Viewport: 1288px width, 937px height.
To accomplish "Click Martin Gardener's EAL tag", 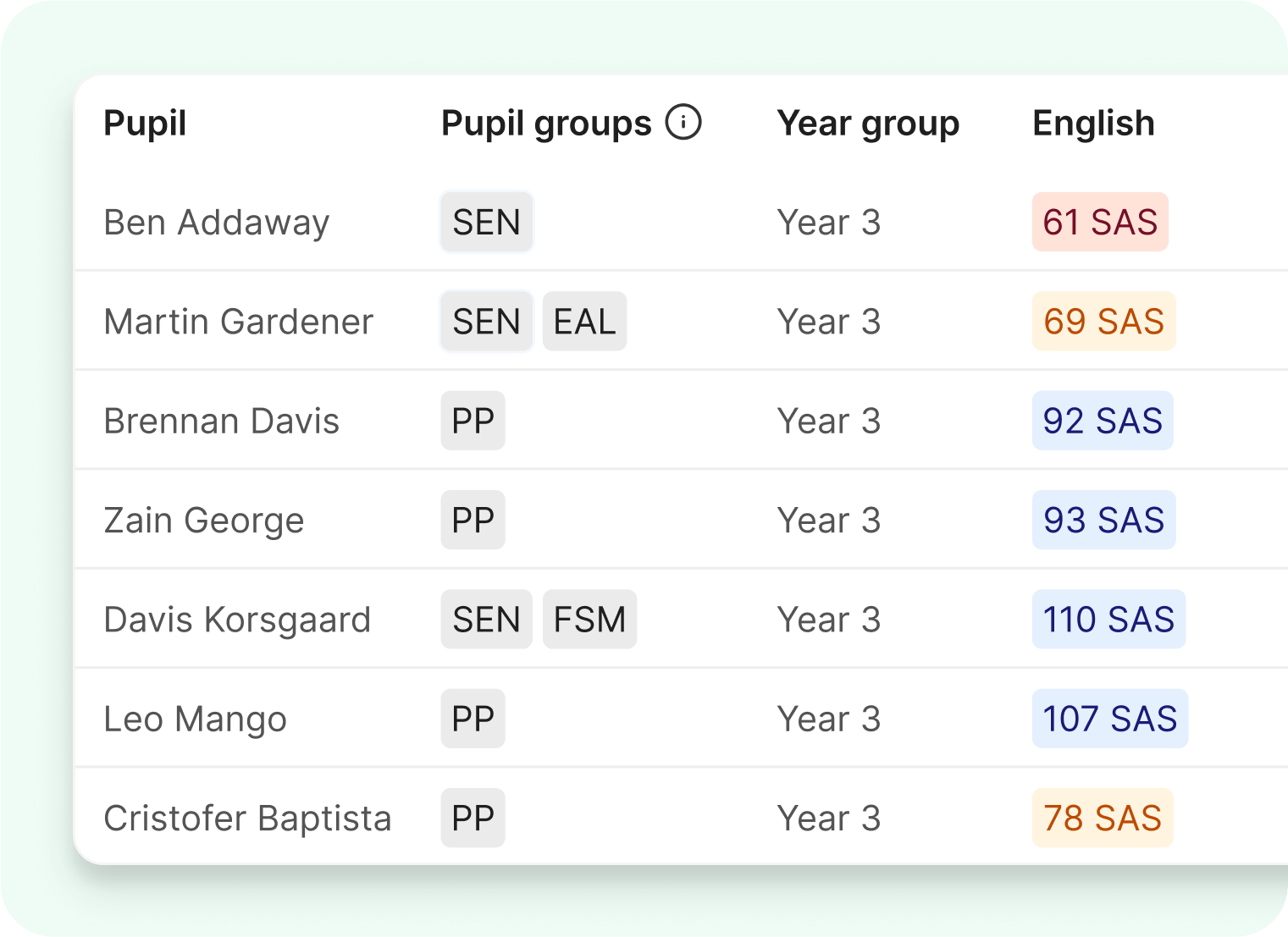I will tap(584, 322).
